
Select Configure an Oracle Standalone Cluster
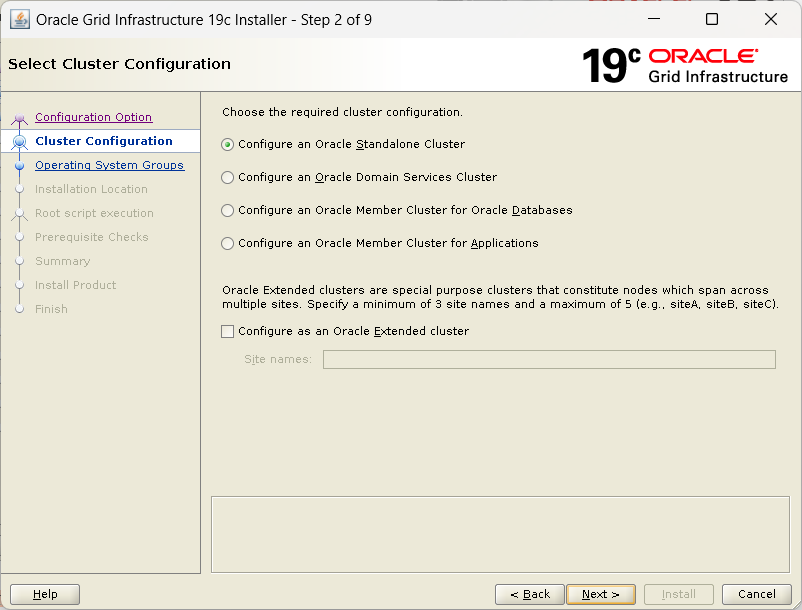[x=343, y=144]
